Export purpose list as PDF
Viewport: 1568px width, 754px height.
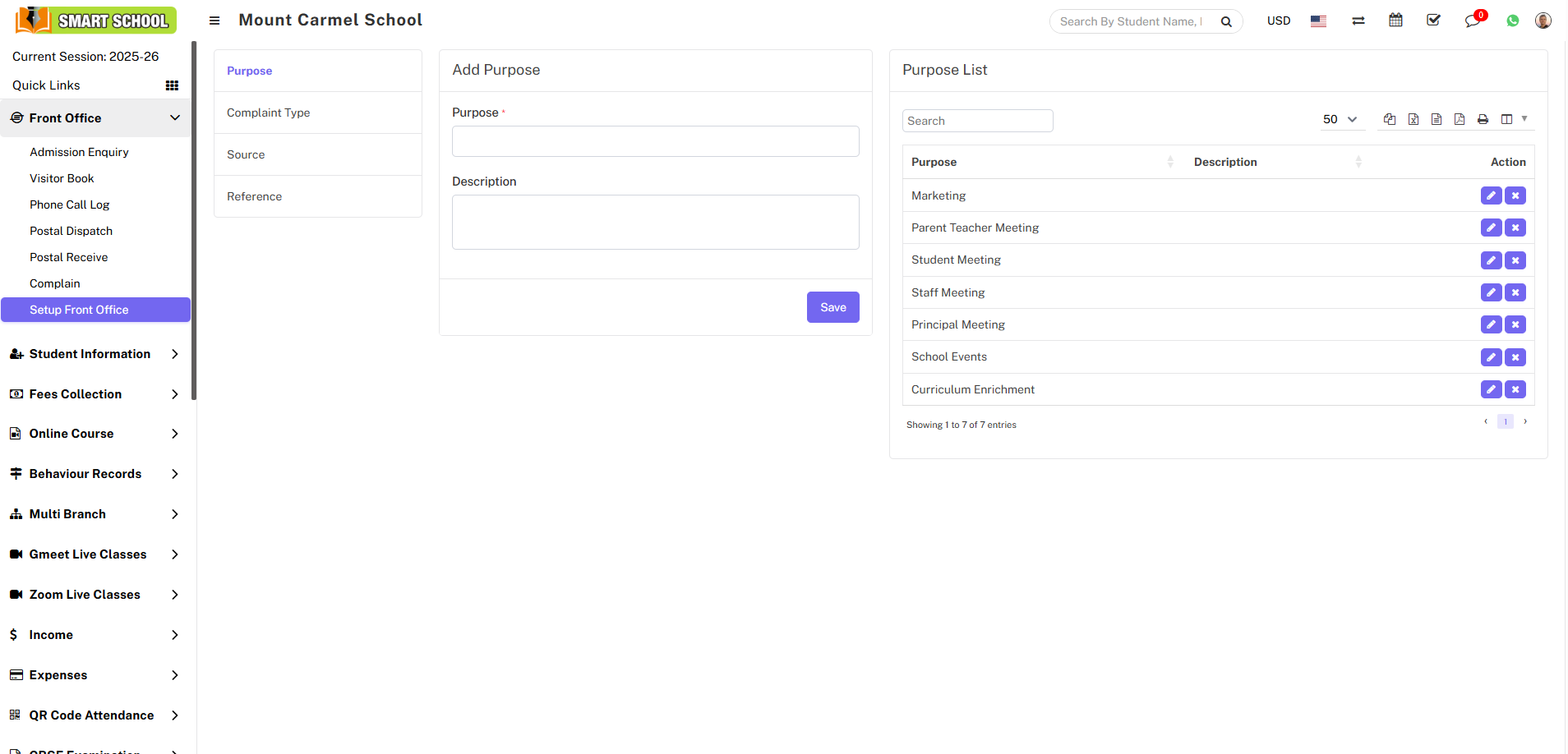click(x=1460, y=119)
